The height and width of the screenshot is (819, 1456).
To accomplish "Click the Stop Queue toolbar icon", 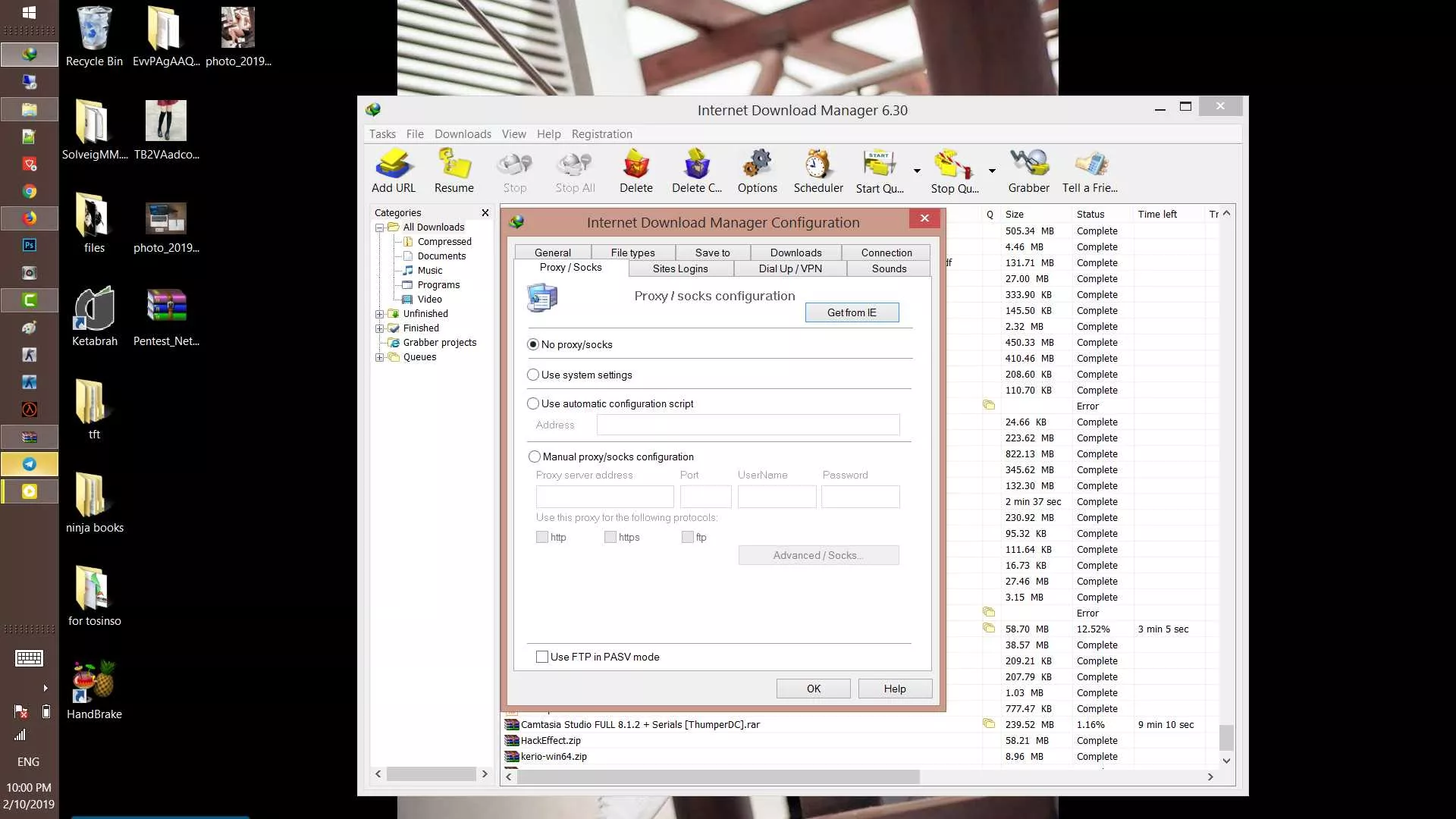I will pos(954,171).
